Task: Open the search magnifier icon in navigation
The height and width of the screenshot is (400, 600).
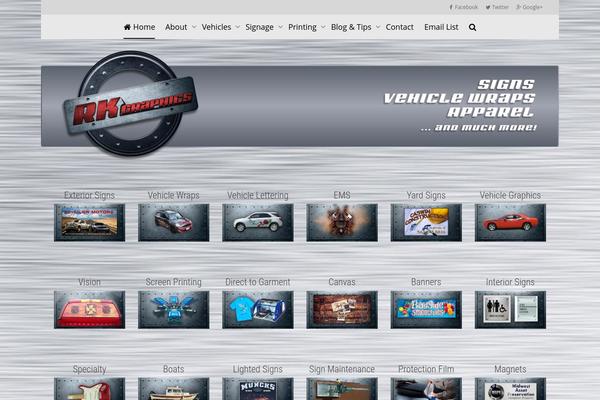Action: tap(473, 27)
